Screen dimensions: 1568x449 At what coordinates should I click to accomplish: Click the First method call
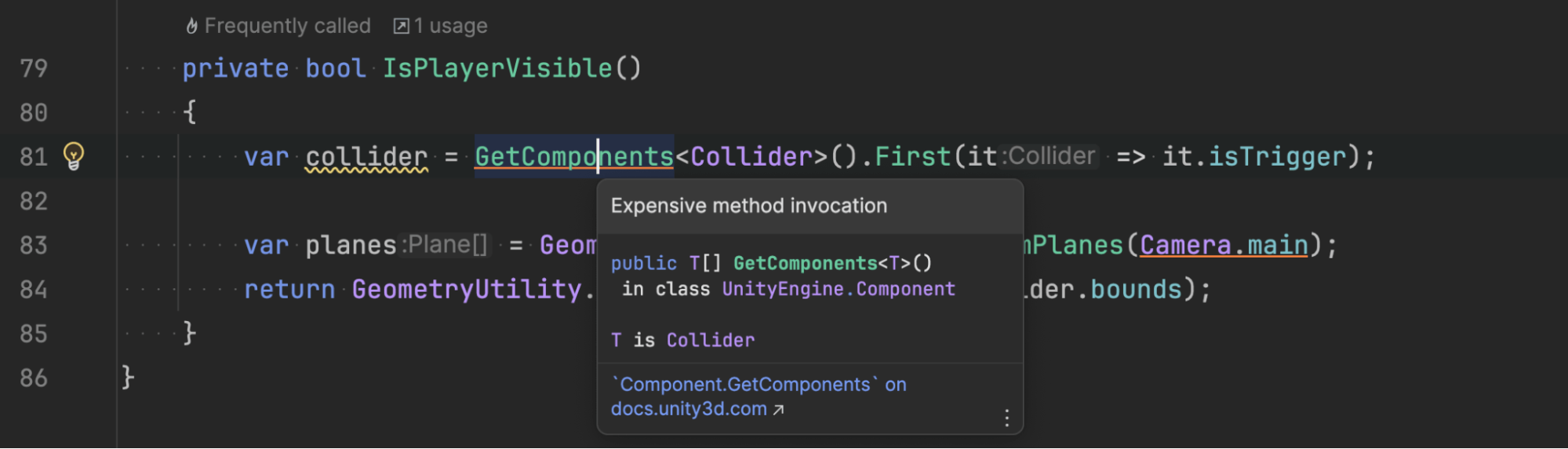click(x=912, y=157)
